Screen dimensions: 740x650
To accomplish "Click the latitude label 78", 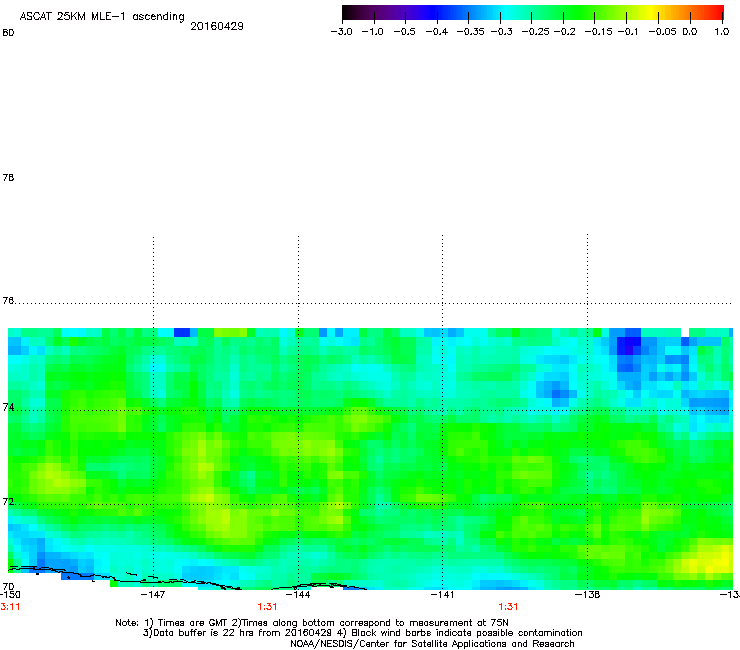I will [x=8, y=177].
